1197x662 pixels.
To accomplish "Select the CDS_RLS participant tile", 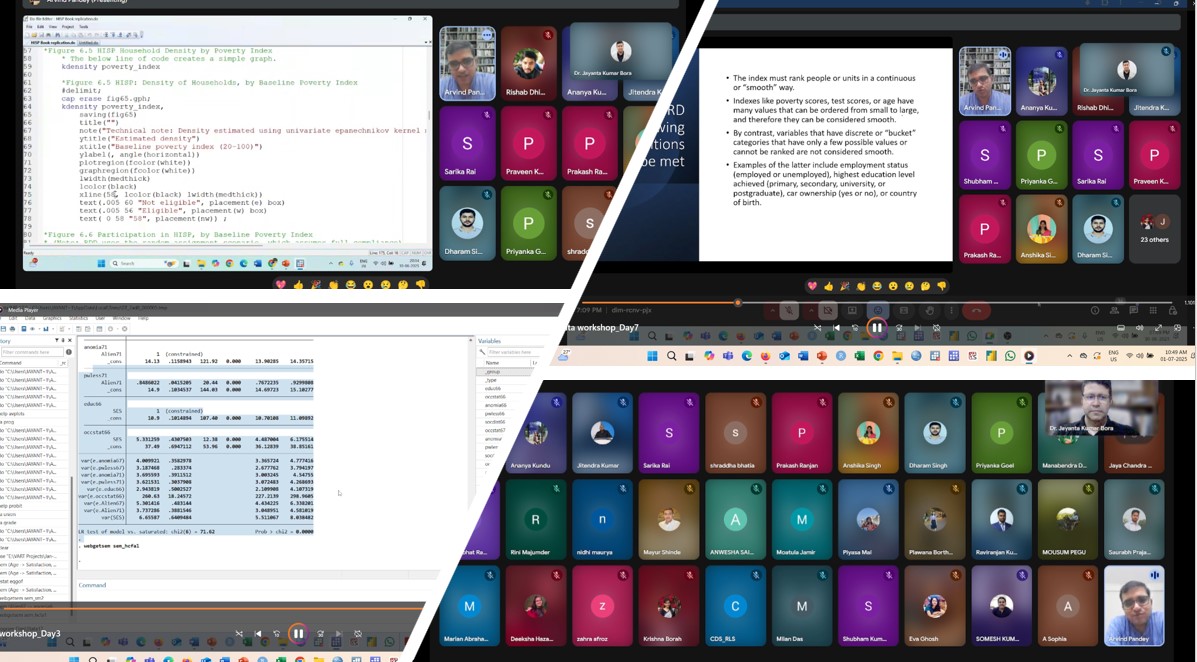I will click(x=735, y=606).
